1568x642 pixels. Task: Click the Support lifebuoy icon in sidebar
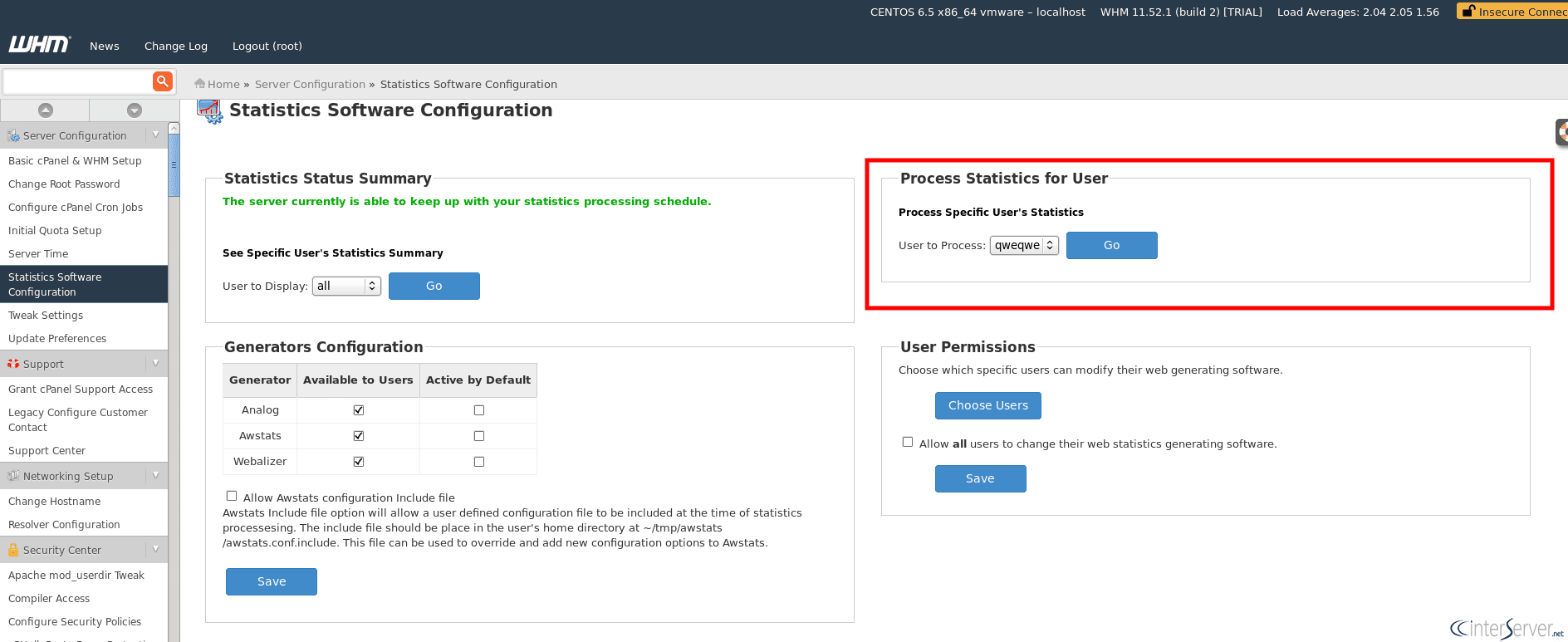(x=13, y=364)
